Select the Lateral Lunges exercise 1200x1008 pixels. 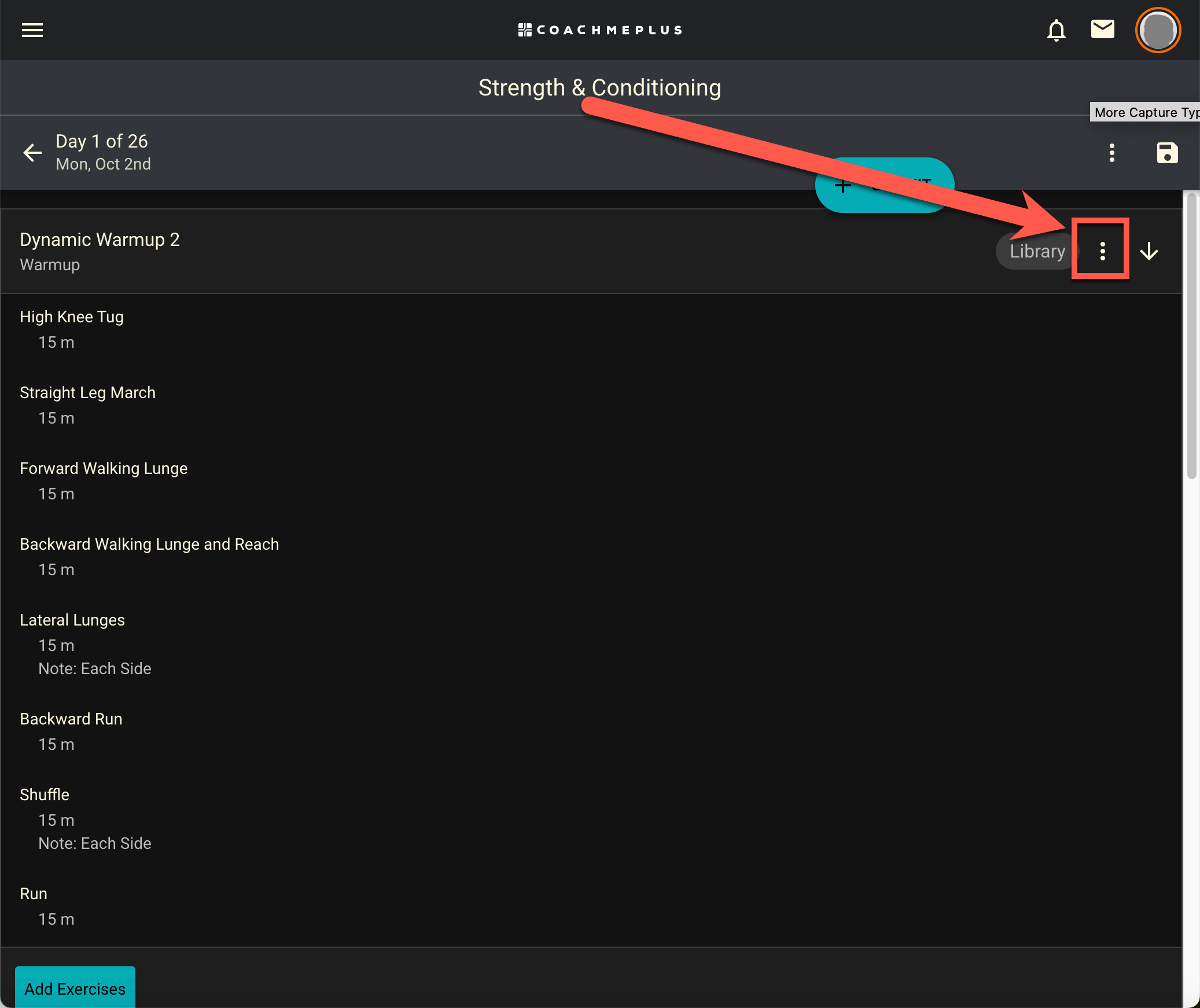[x=72, y=620]
